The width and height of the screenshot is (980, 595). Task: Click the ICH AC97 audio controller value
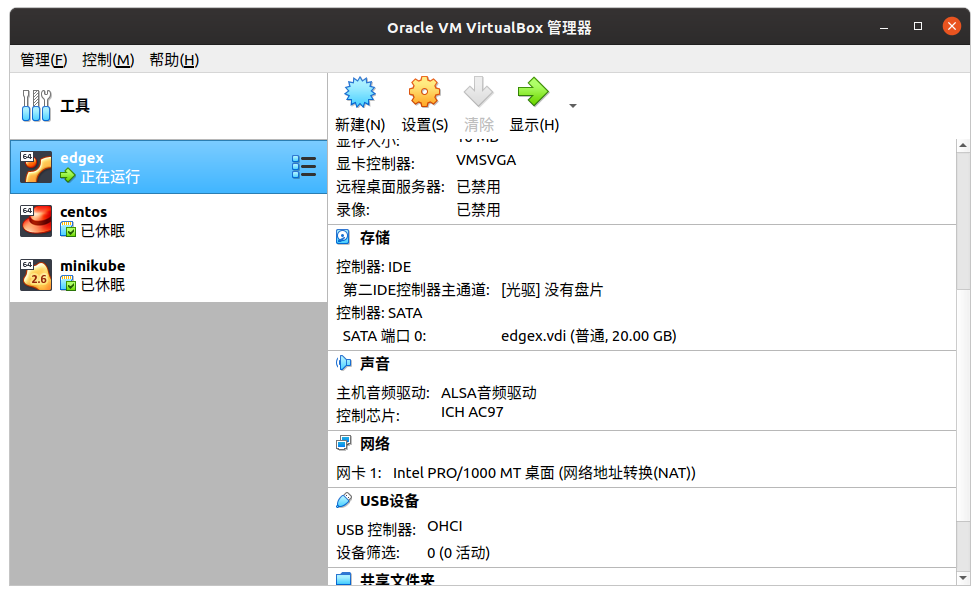pos(472,412)
